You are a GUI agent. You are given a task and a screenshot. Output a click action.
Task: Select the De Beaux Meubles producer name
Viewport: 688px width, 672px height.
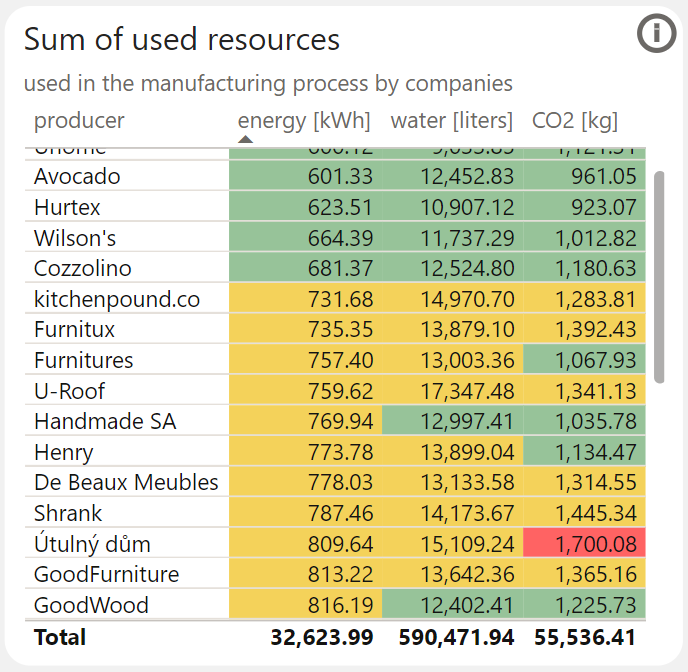click(x=126, y=482)
